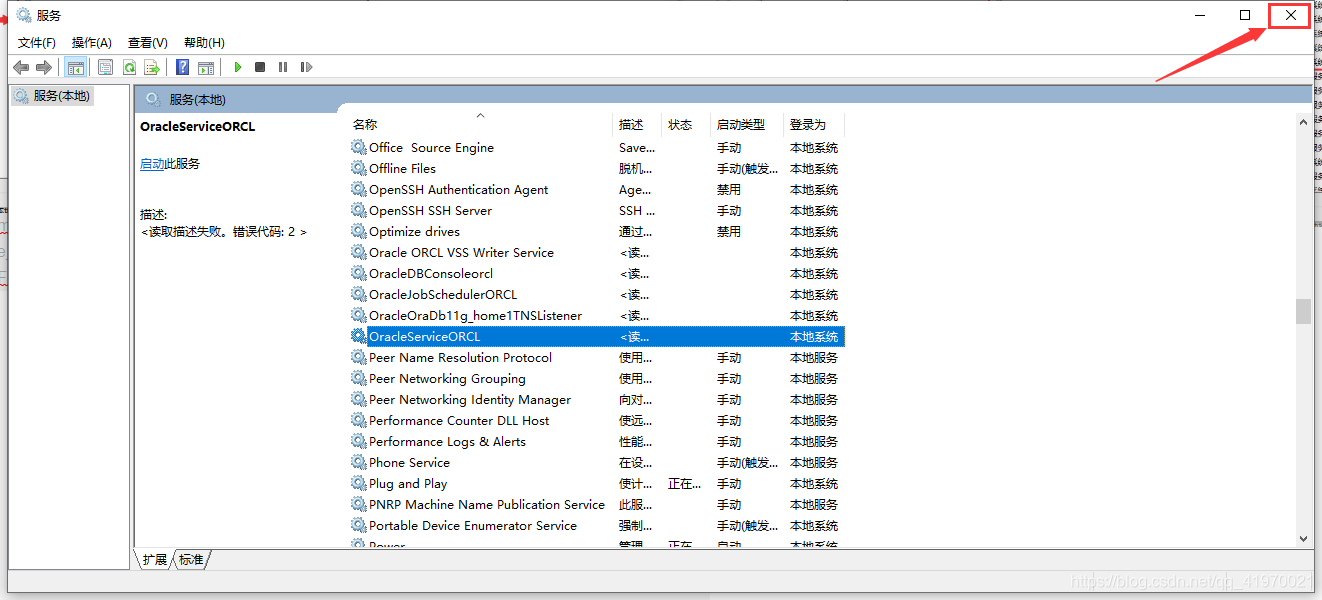Start the service with the green play icon
This screenshot has width=1322, height=600.
238,67
